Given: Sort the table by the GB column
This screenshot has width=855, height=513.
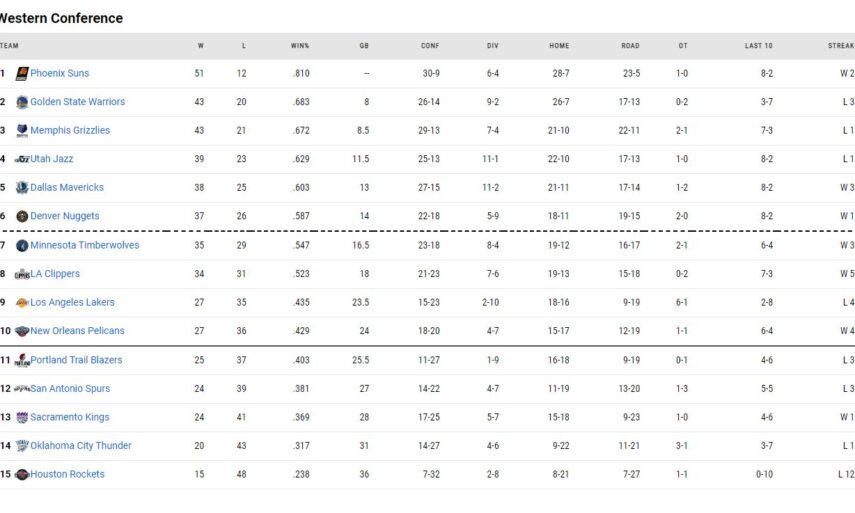Looking at the screenshot, I should click(364, 46).
